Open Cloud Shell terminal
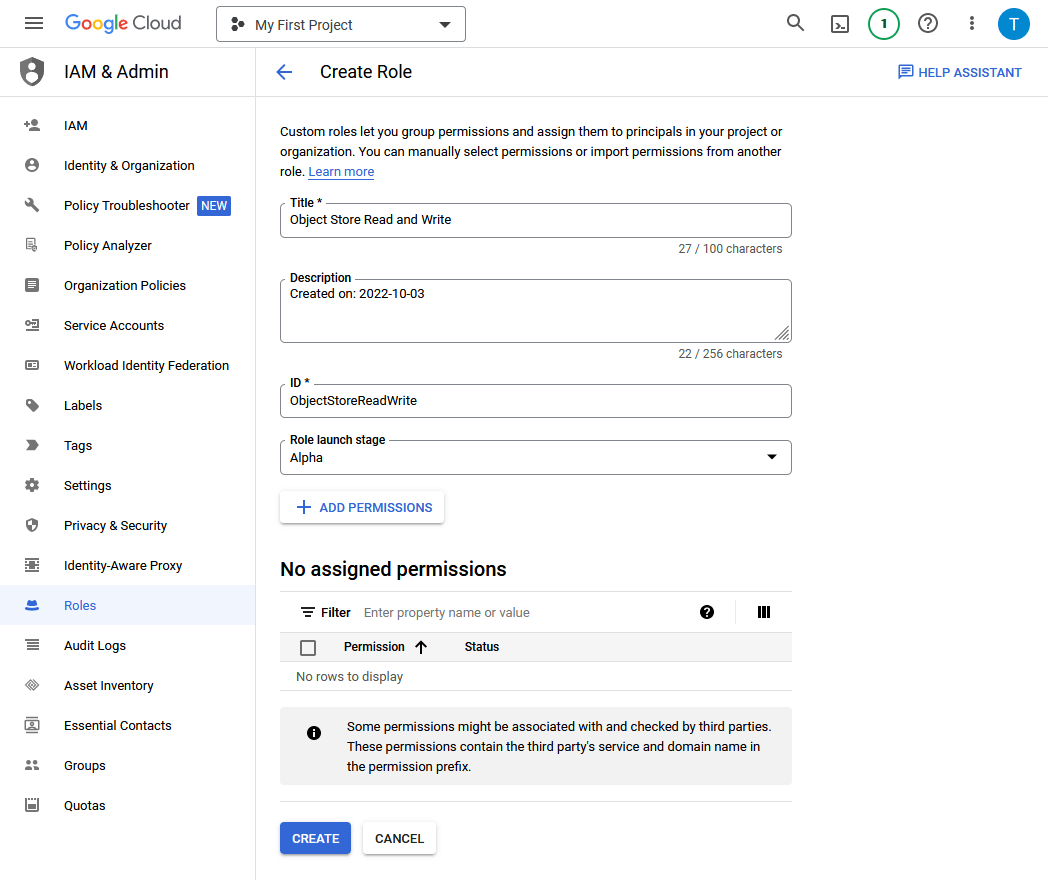 (839, 23)
